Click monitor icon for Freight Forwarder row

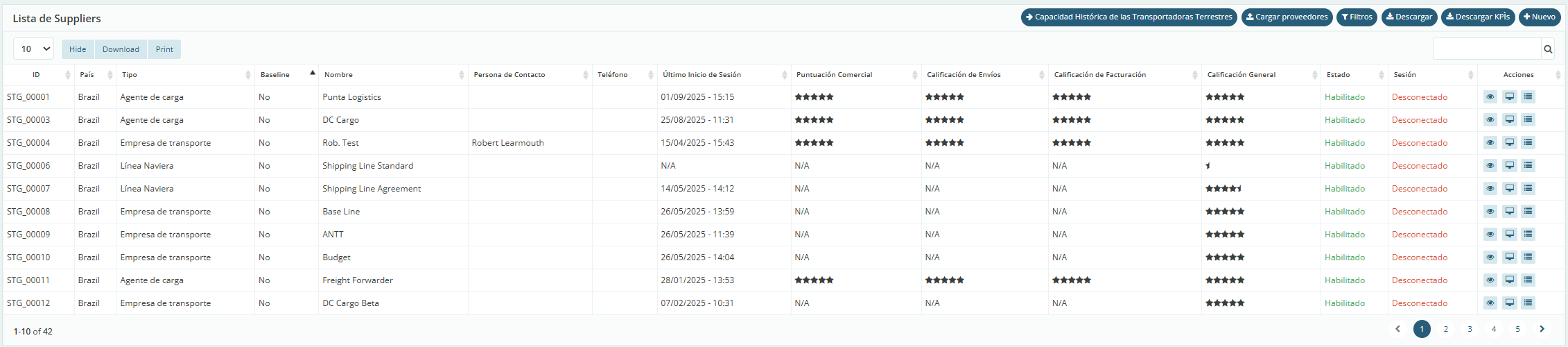pos(1509,280)
